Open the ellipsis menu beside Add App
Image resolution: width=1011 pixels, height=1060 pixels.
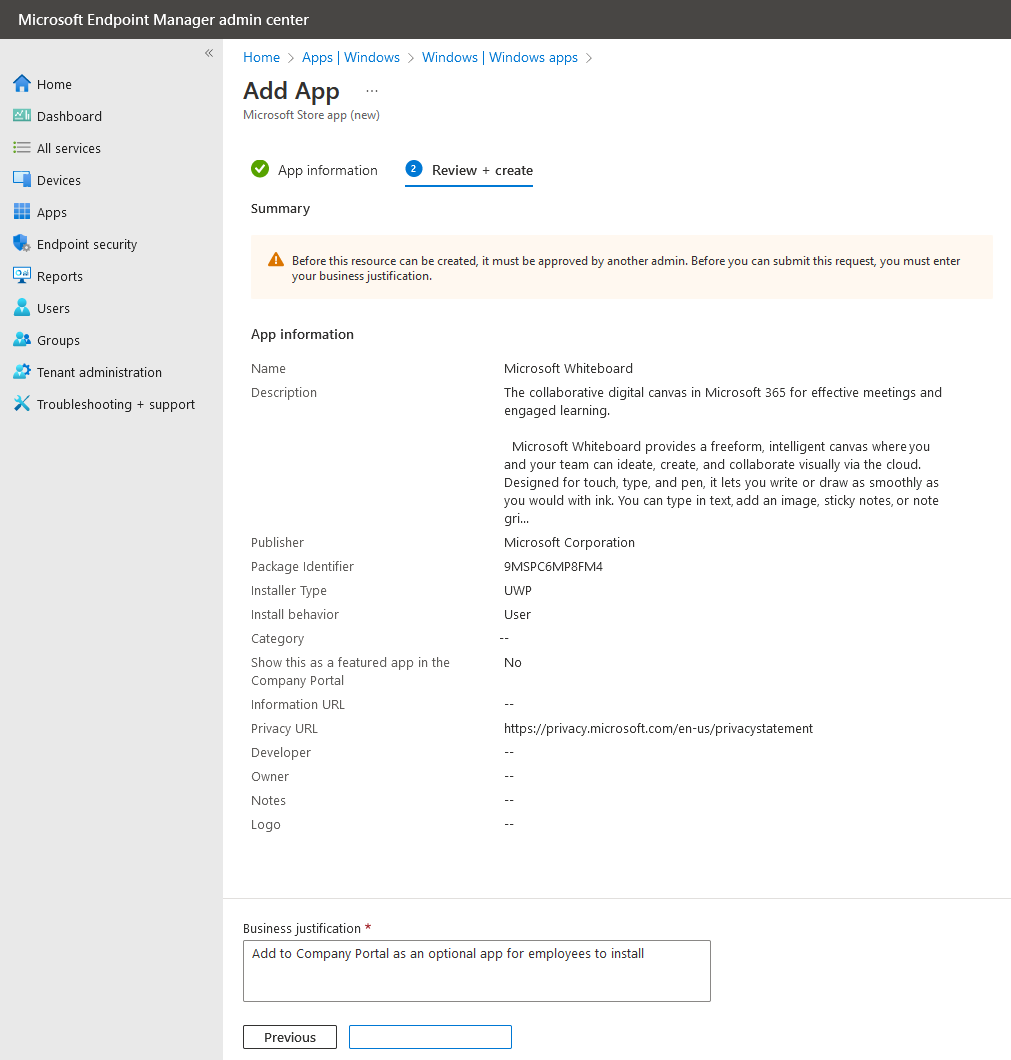click(x=372, y=91)
